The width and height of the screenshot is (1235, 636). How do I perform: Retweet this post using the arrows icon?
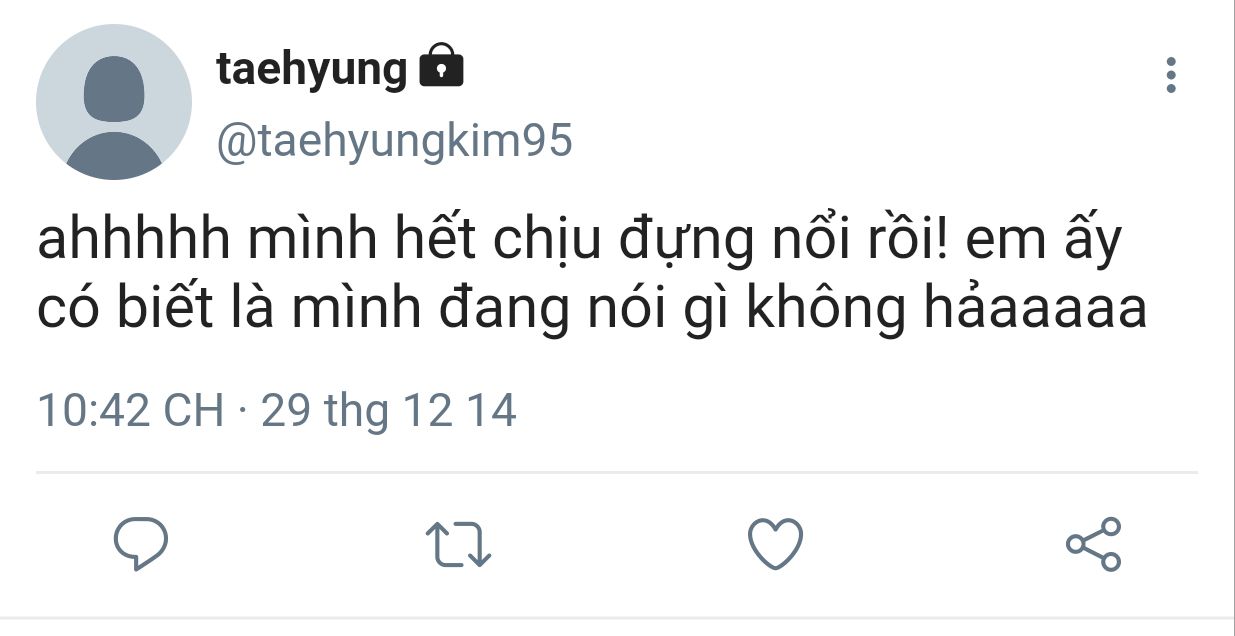coord(458,545)
